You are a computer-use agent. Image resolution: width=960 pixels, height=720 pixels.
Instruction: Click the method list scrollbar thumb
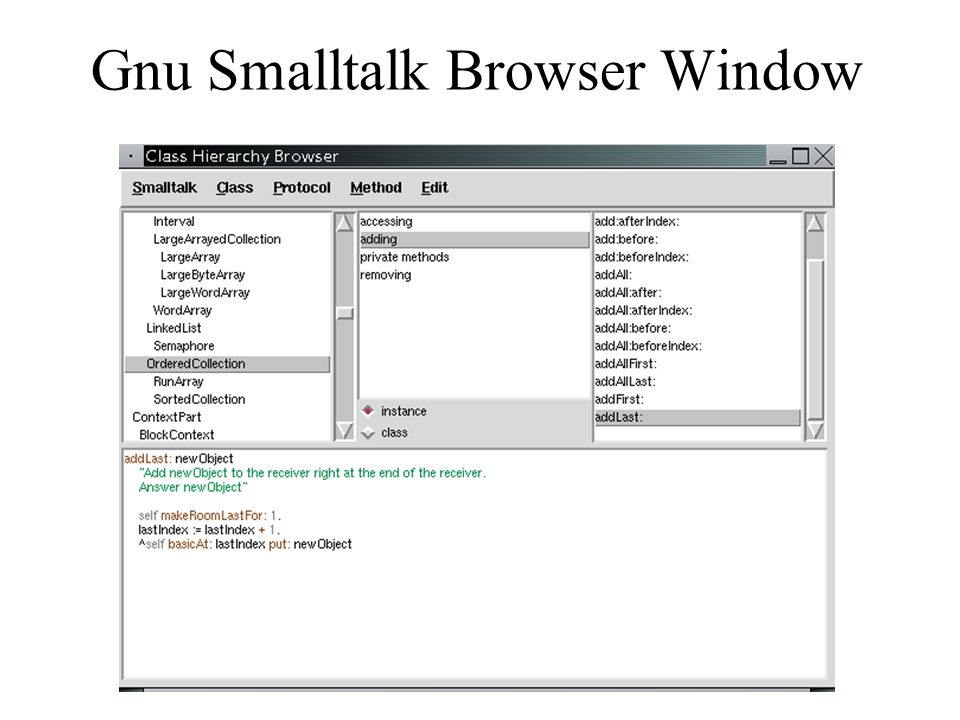[x=815, y=340]
